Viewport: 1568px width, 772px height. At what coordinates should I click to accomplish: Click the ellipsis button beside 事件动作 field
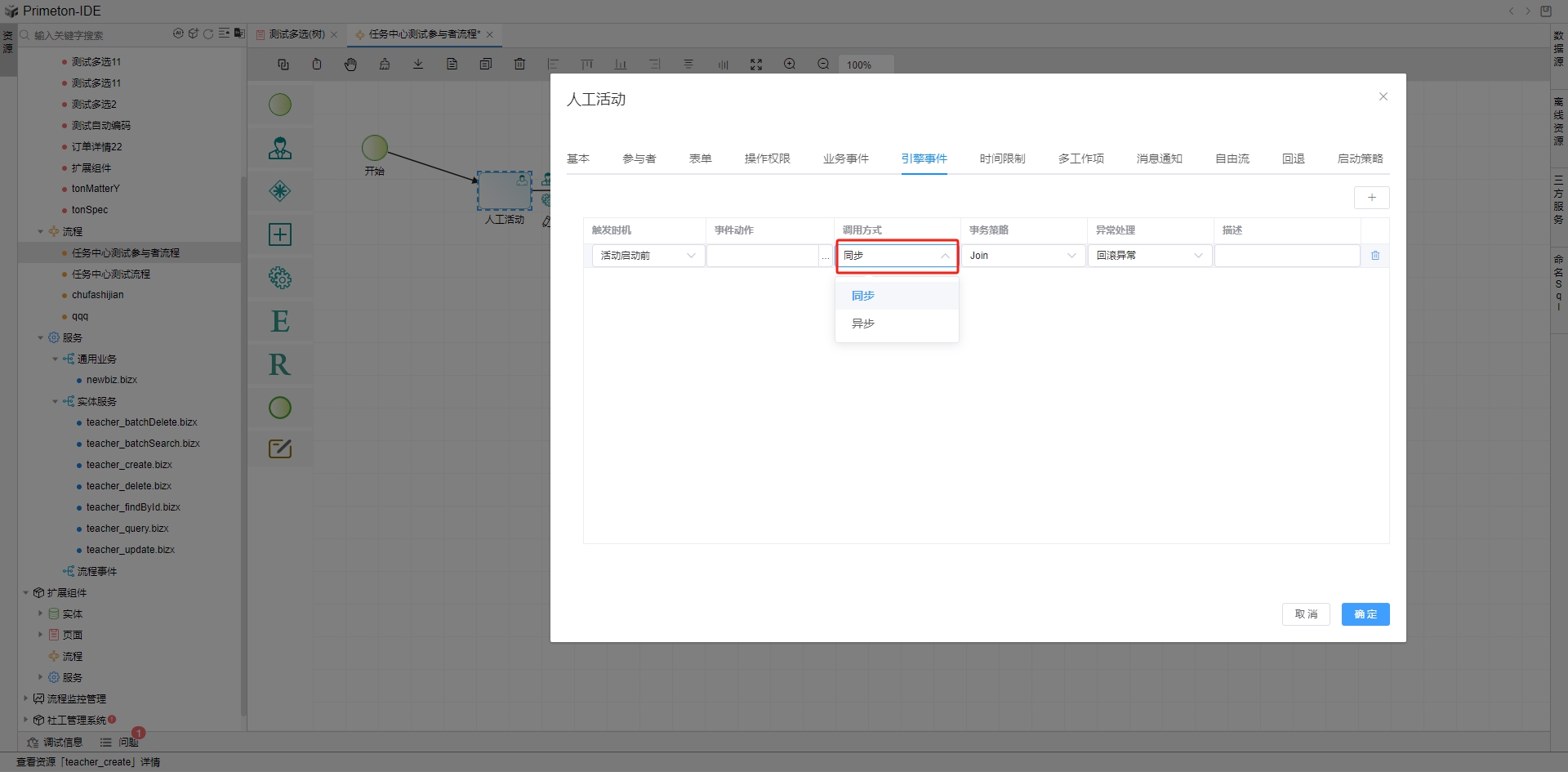825,257
